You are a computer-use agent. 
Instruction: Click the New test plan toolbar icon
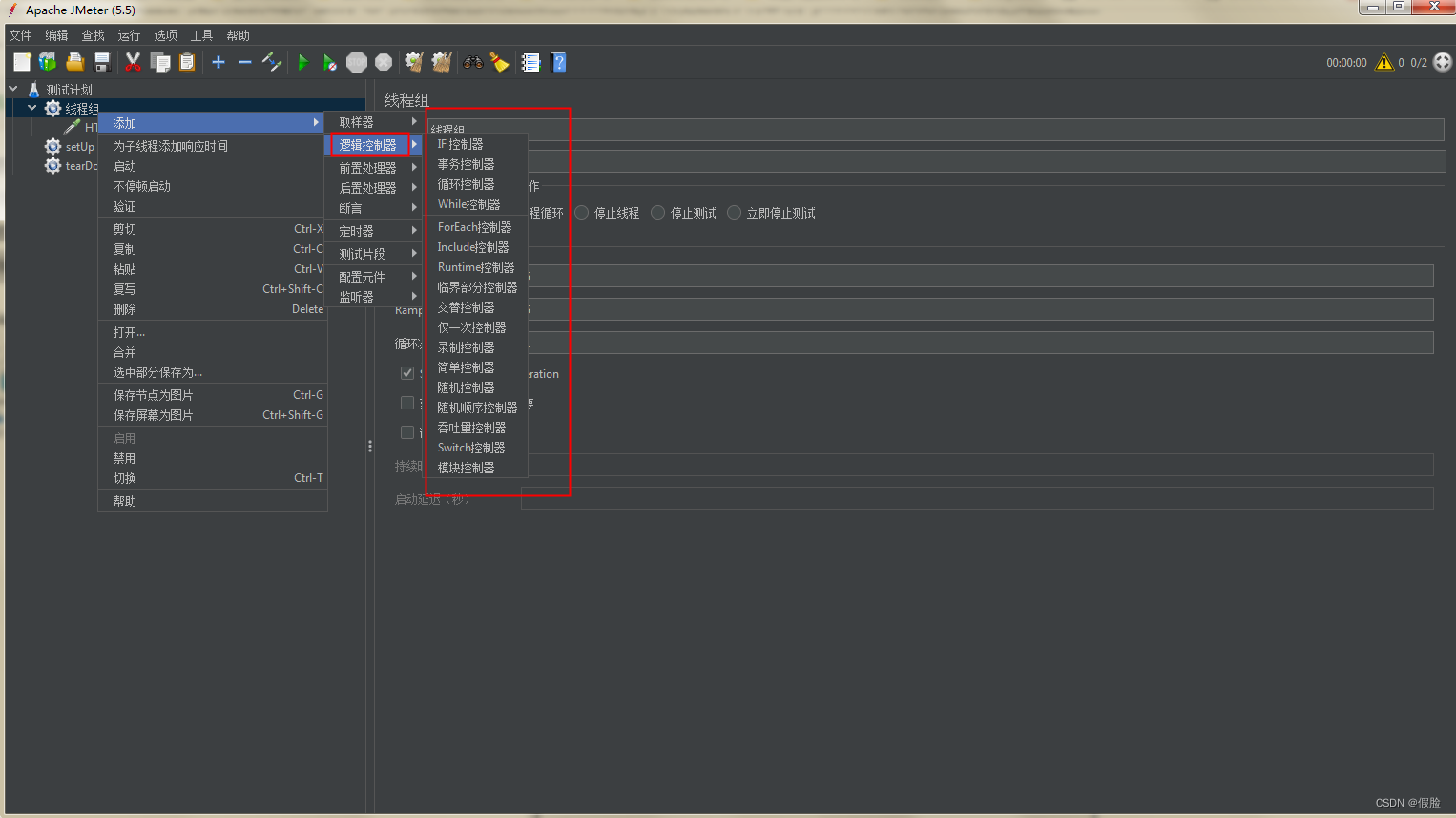22,62
